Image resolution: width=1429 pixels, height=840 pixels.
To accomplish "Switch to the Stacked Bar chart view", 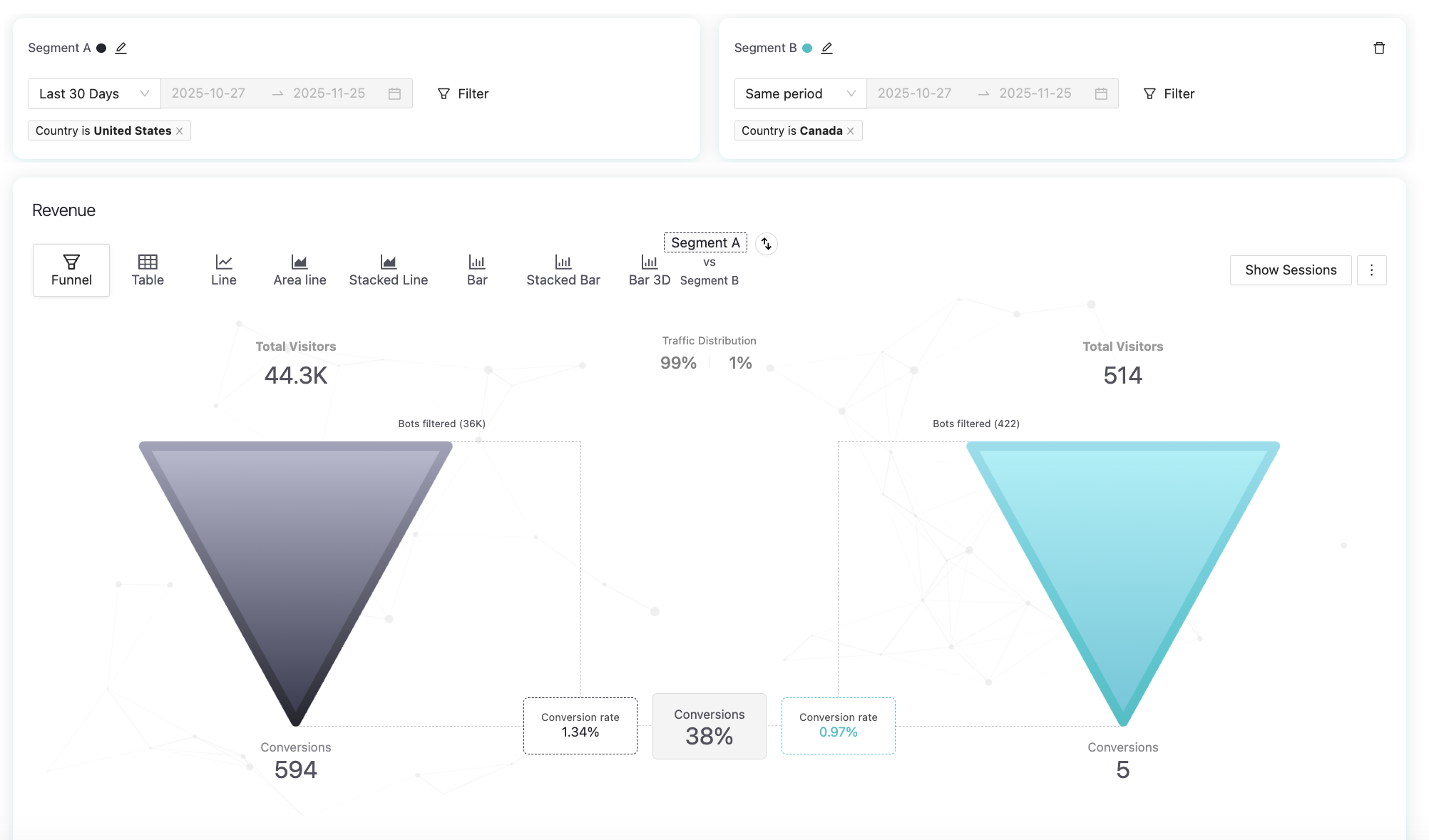I will (563, 270).
